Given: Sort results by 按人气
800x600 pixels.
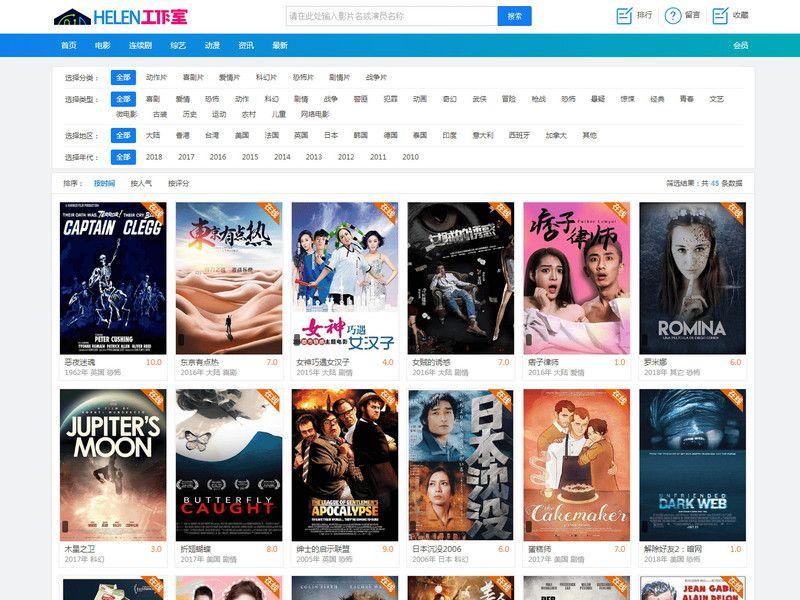Looking at the screenshot, I should (x=141, y=183).
